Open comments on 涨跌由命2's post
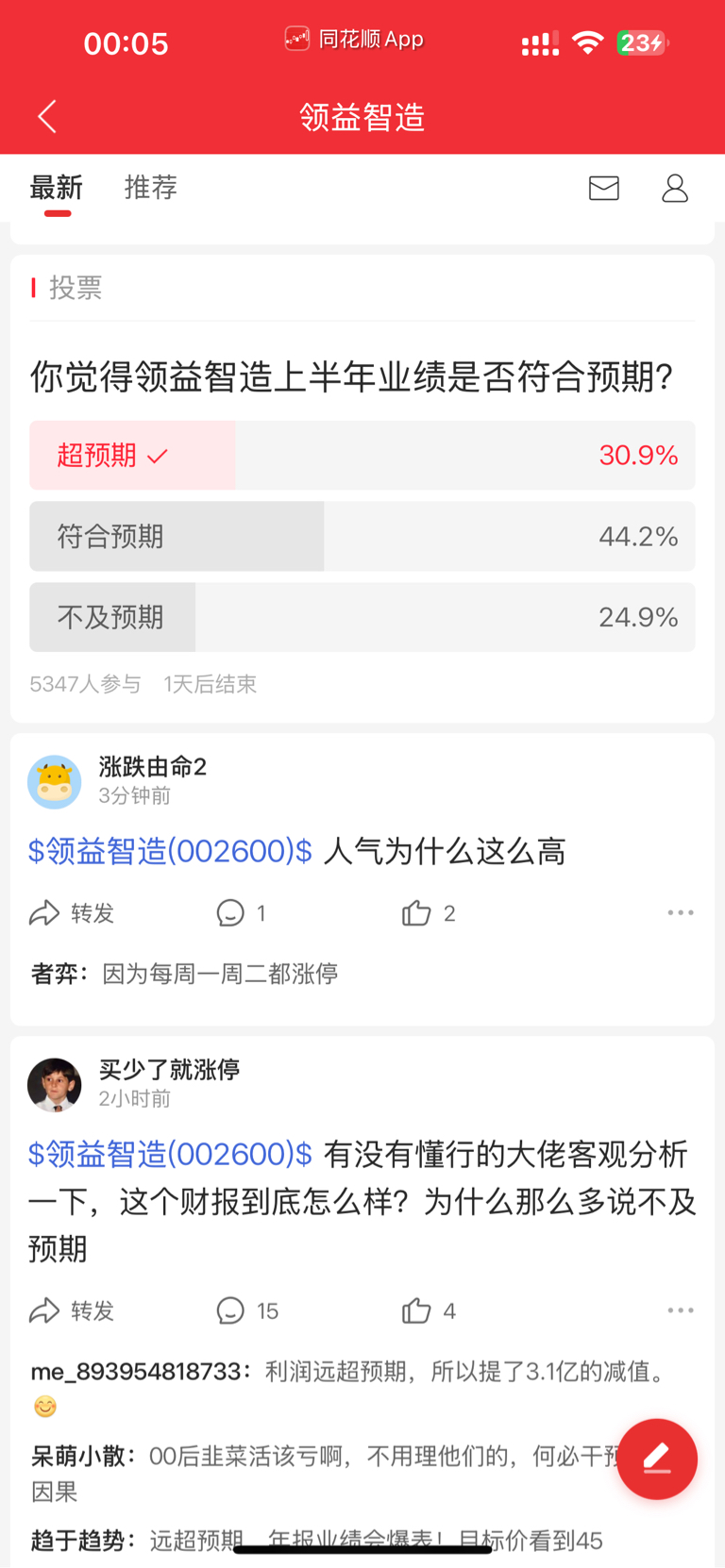 coord(242,913)
